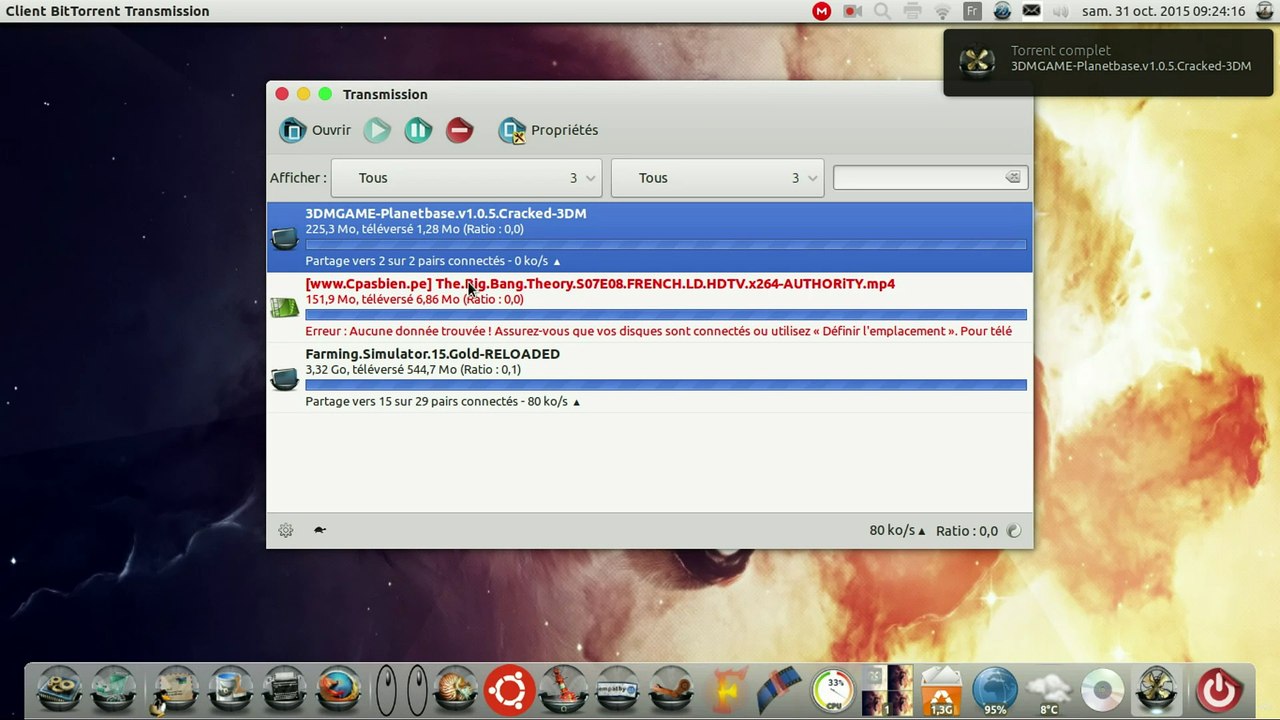Clear the torrent search field
The height and width of the screenshot is (720, 1280).
tap(1013, 178)
